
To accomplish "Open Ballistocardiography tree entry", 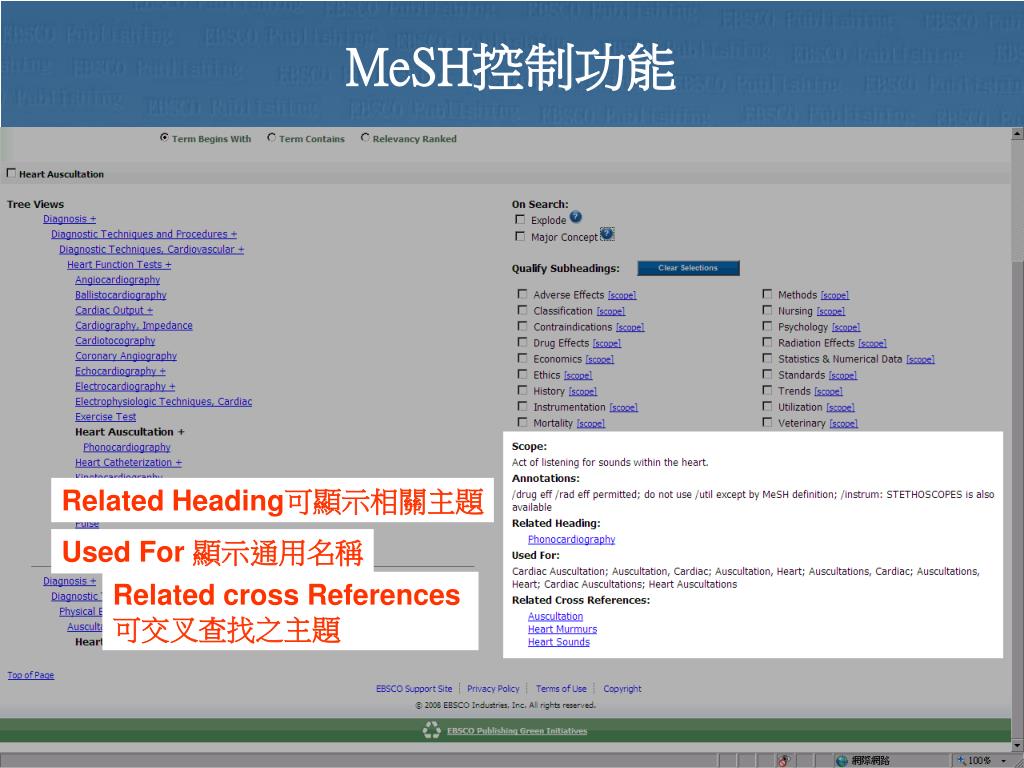I will click(x=121, y=295).
